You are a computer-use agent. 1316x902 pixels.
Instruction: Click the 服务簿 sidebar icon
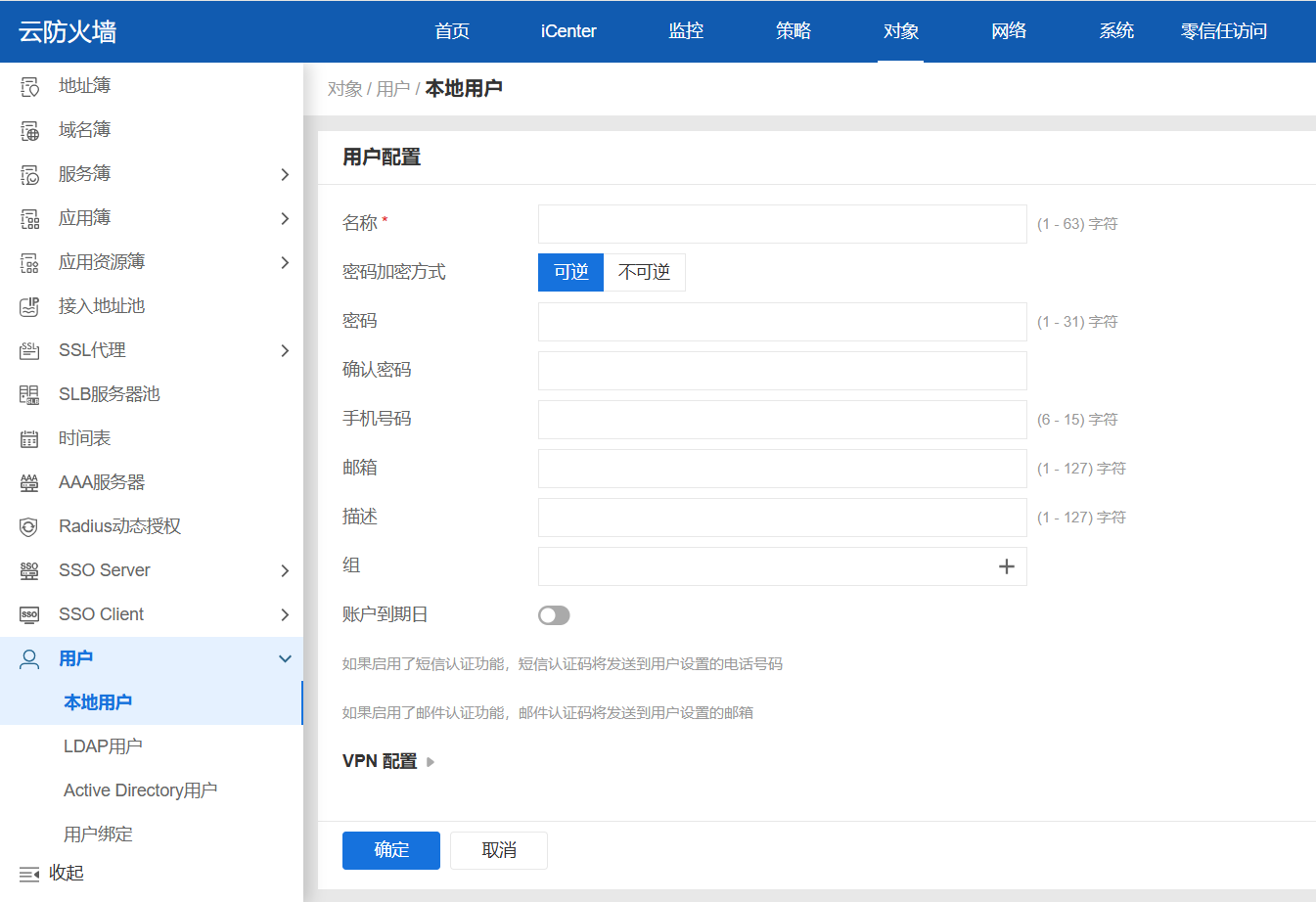pyautogui.click(x=29, y=175)
